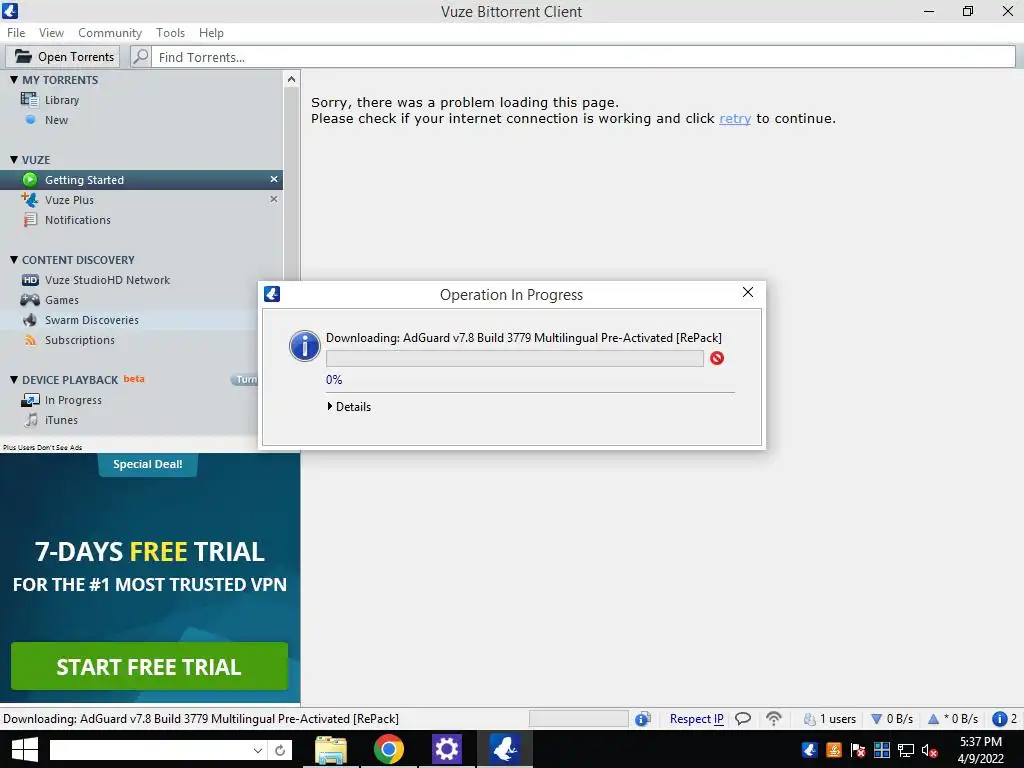This screenshot has width=1024, height=768.
Task: Click the Respect IP link
Action: click(697, 719)
